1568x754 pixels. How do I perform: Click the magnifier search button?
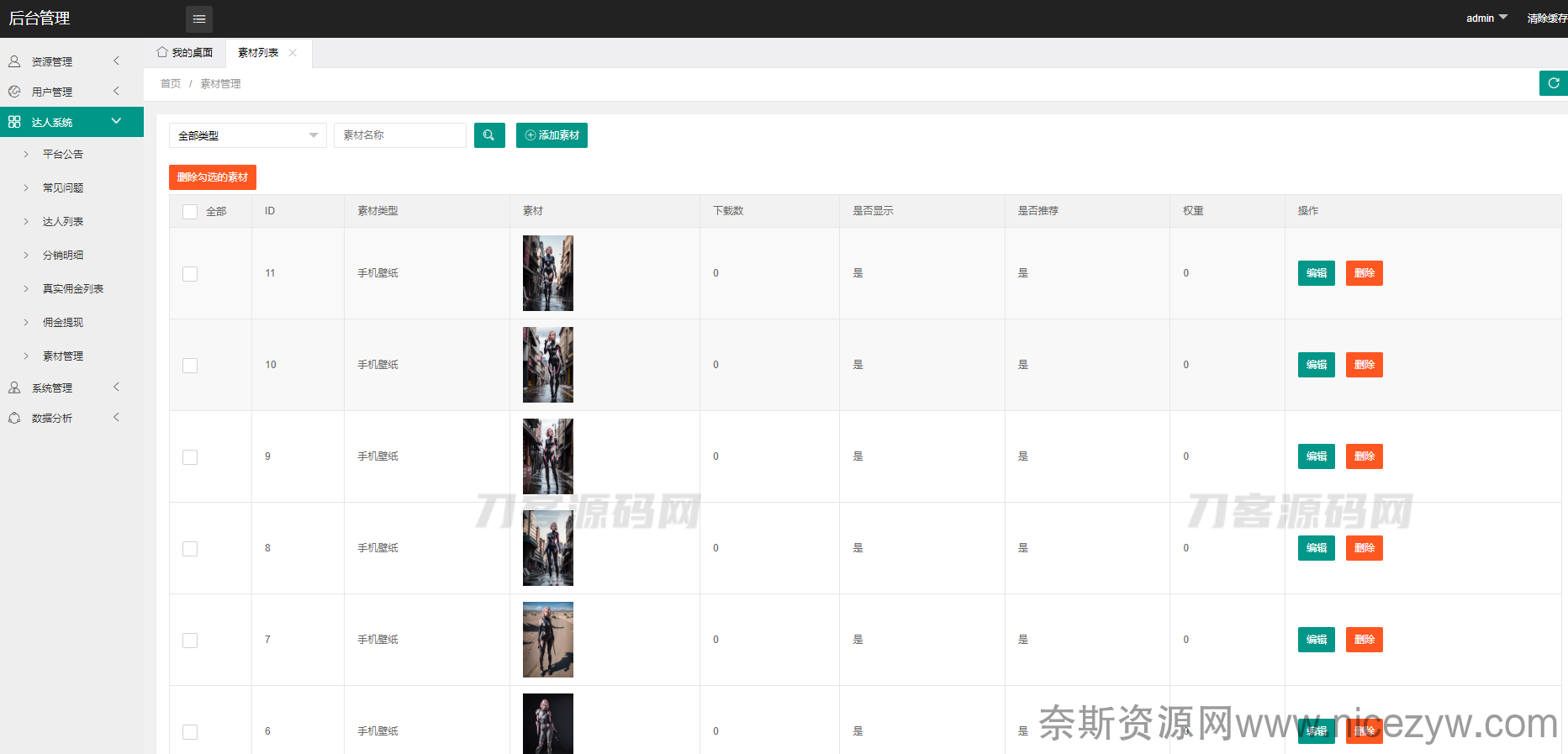(489, 135)
